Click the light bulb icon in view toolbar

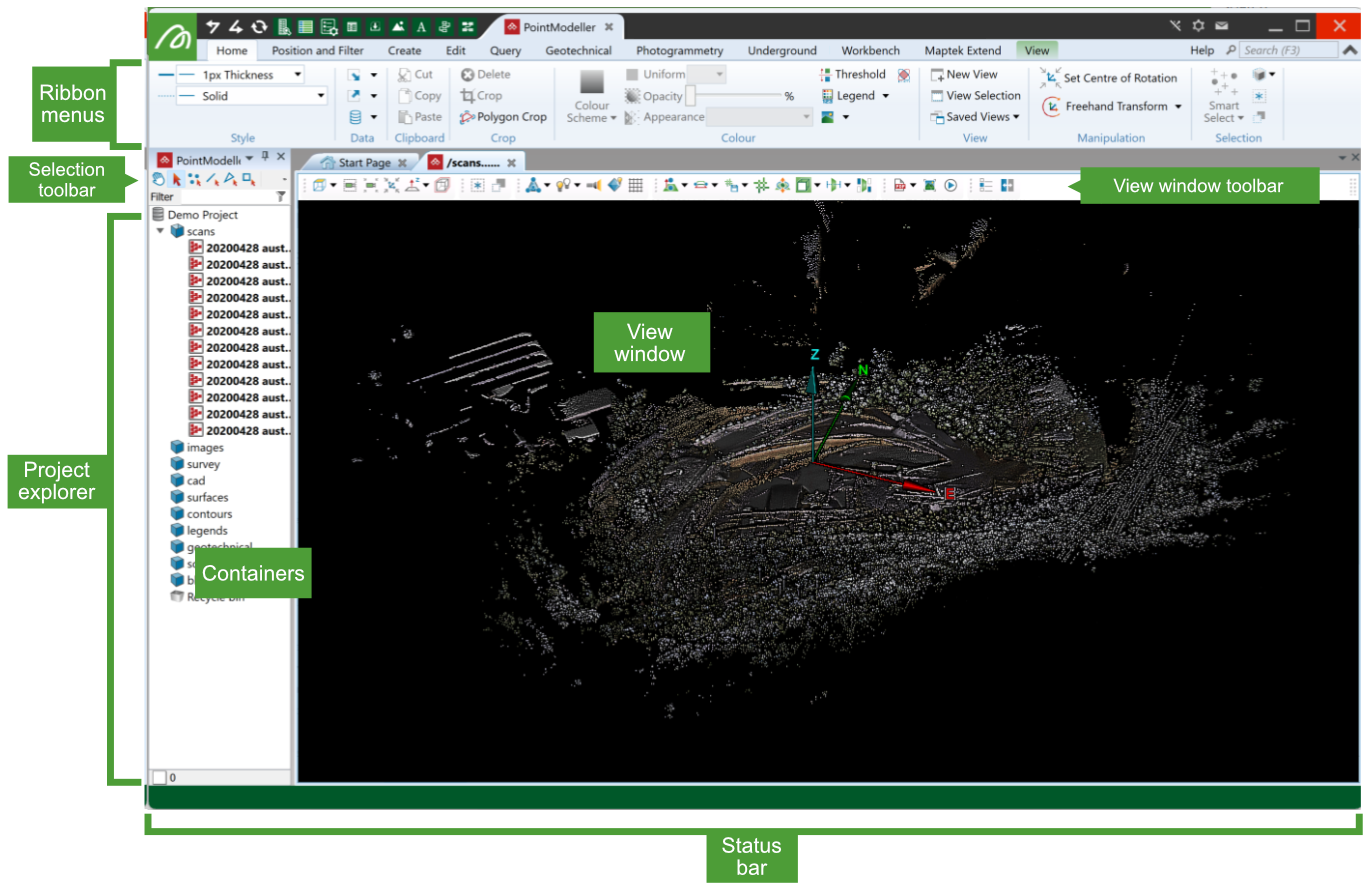click(x=563, y=185)
